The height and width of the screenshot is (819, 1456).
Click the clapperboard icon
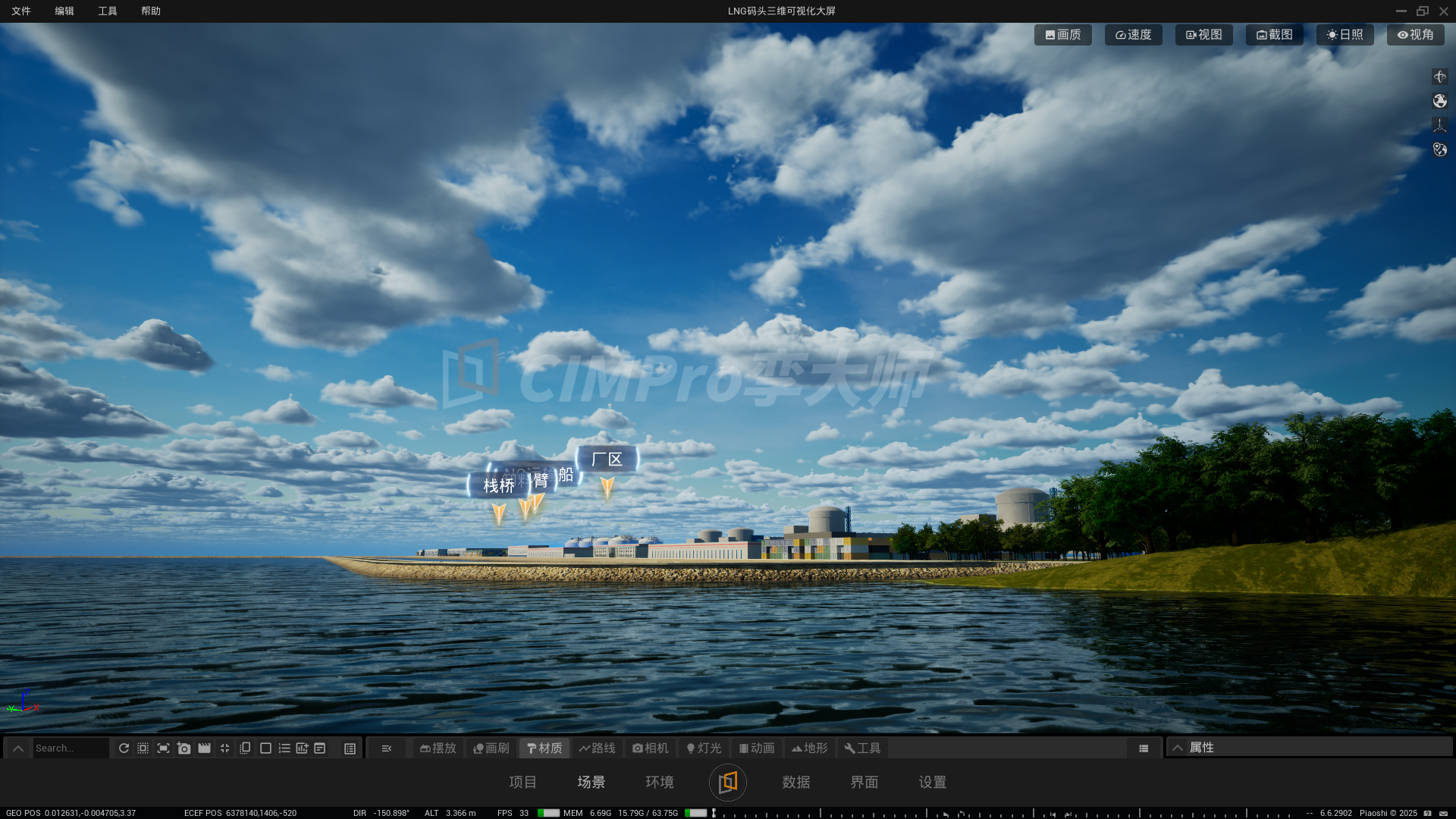point(204,748)
